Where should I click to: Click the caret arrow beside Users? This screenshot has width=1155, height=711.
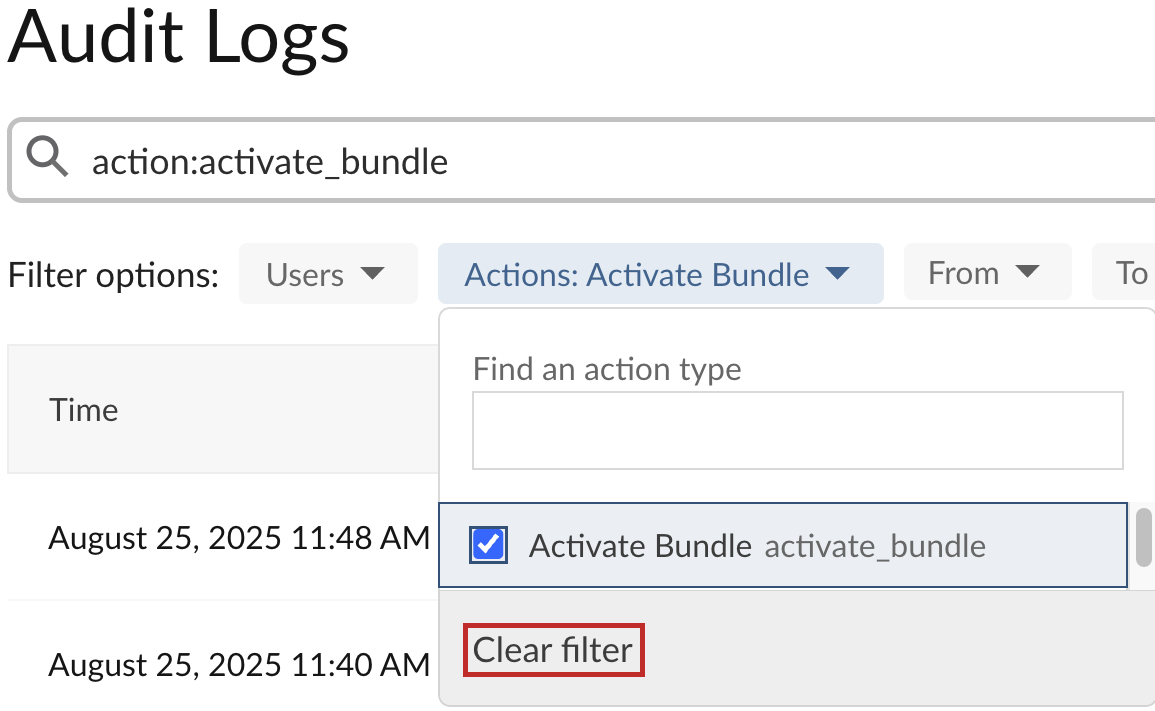[373, 273]
